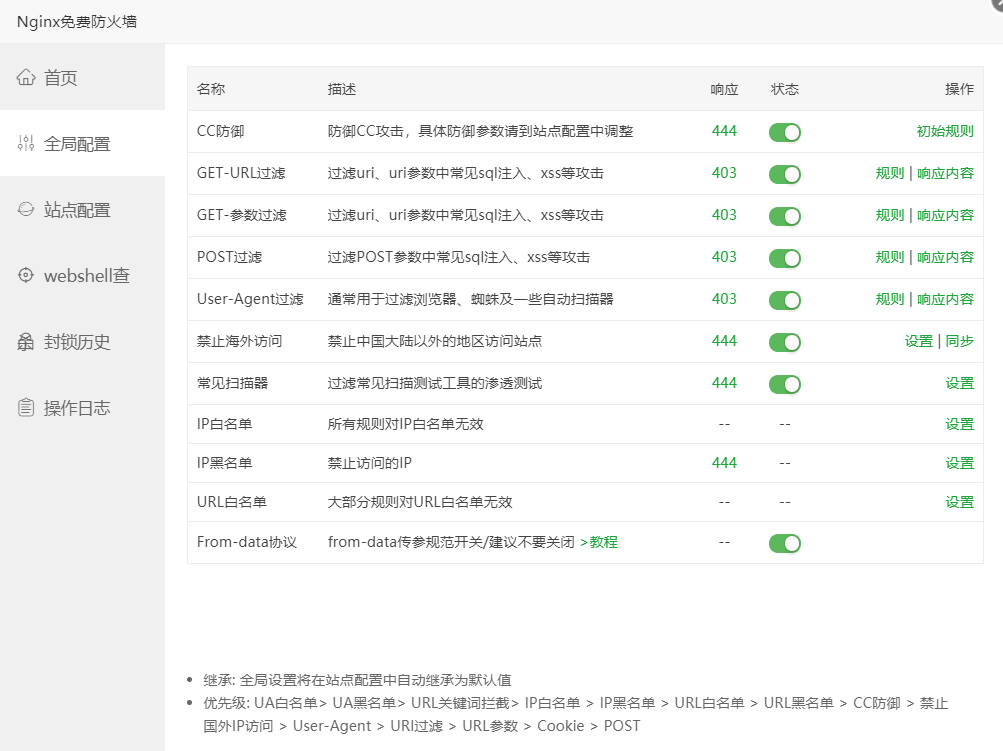1003x751 pixels.
Task: Toggle the CC防御 switch
Action: point(785,132)
